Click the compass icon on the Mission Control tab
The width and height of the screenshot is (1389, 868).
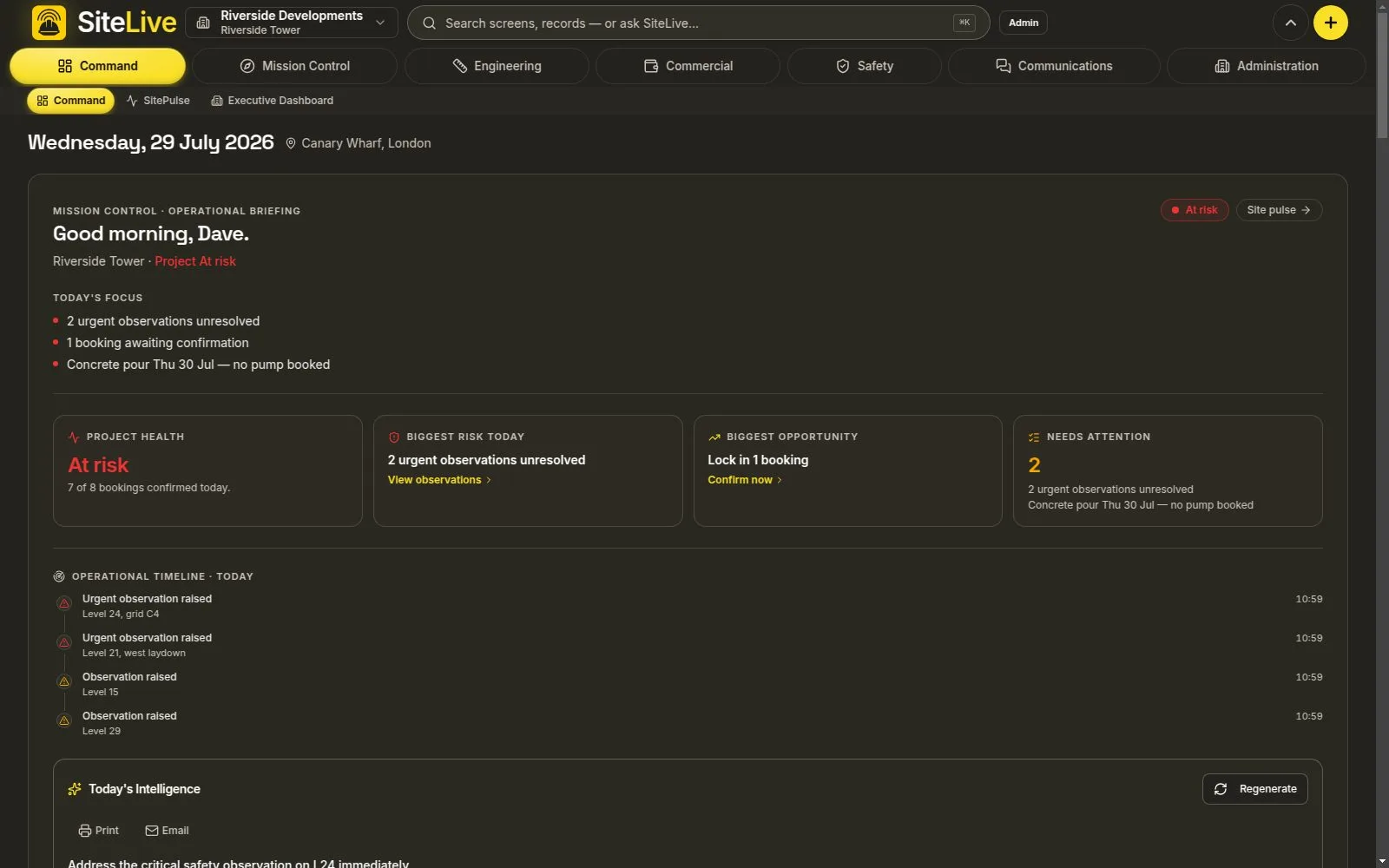[247, 66]
